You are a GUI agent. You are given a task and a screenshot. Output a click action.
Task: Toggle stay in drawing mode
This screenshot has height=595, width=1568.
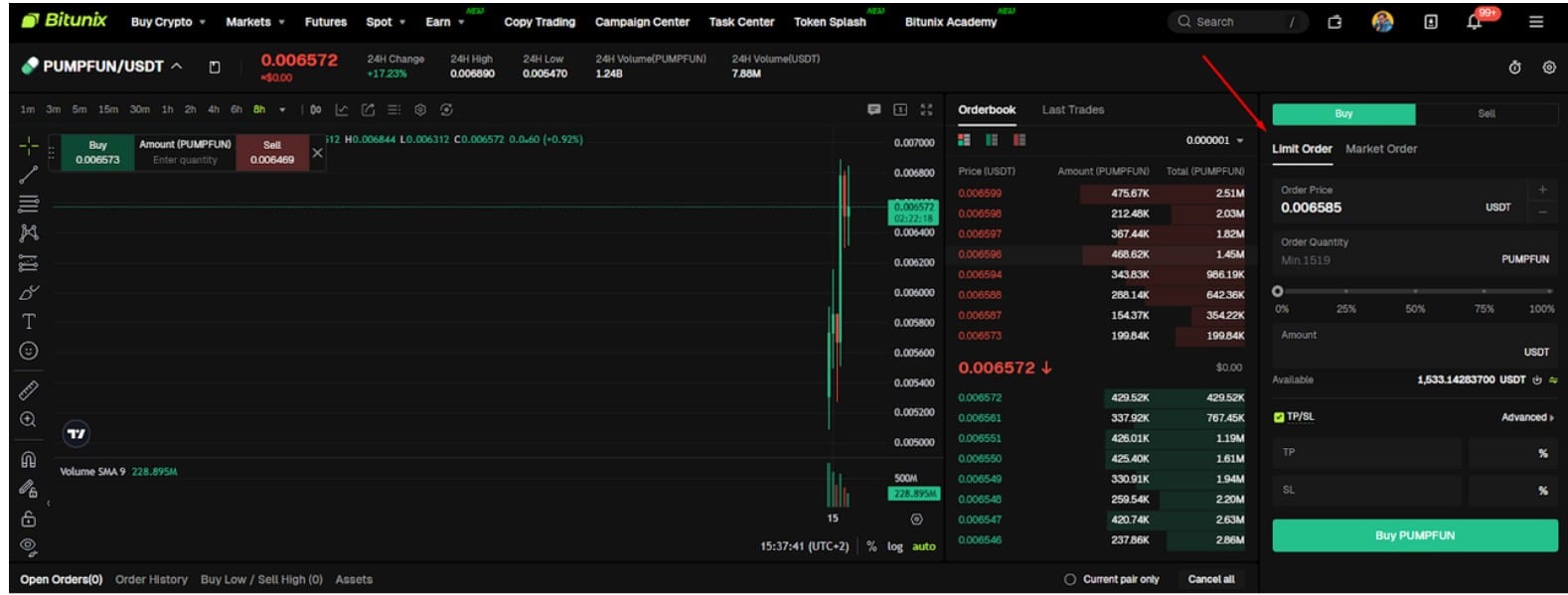tap(29, 489)
